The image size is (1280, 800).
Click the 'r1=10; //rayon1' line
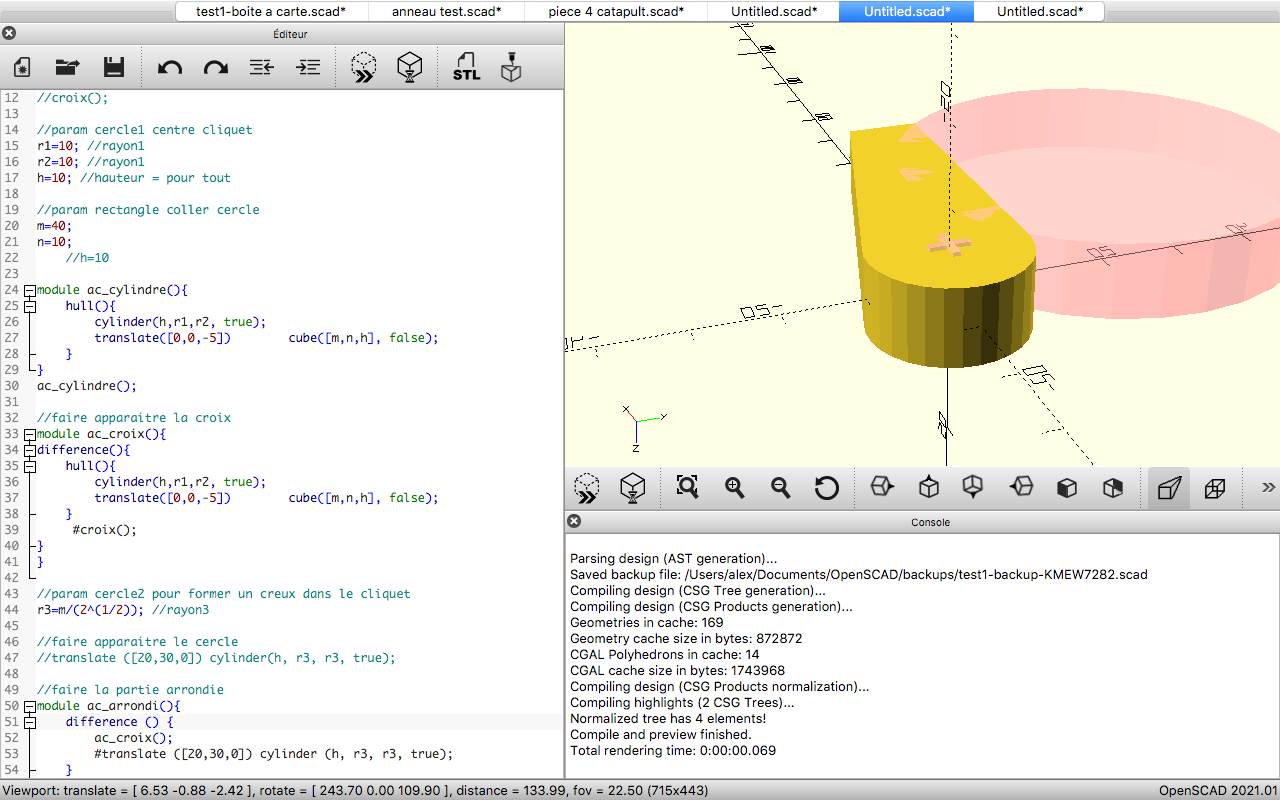pyautogui.click(x=91, y=146)
